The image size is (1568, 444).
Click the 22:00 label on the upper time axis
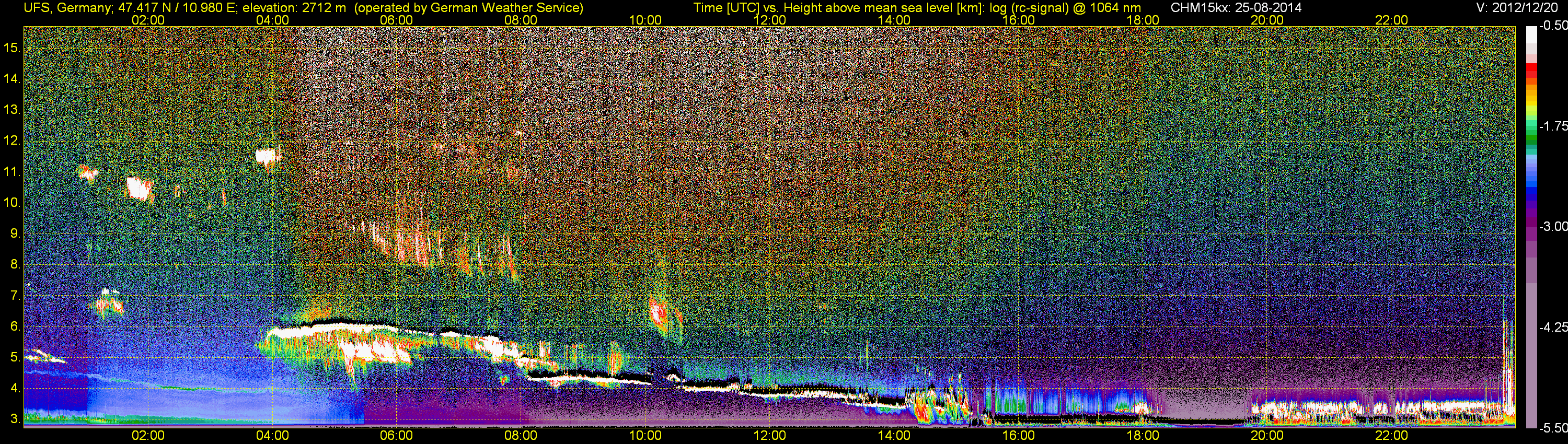click(1391, 20)
